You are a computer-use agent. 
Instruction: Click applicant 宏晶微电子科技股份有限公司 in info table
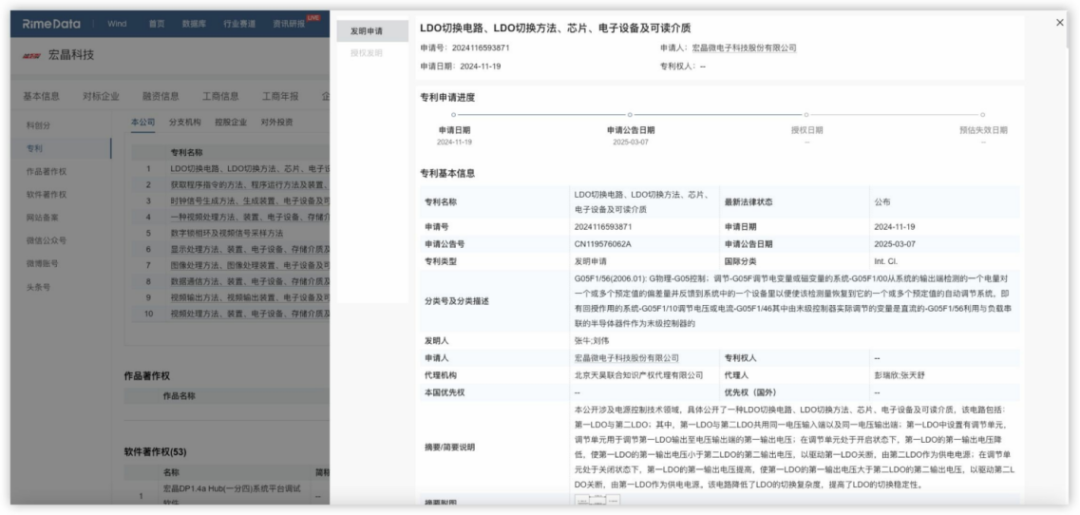tap(626, 358)
